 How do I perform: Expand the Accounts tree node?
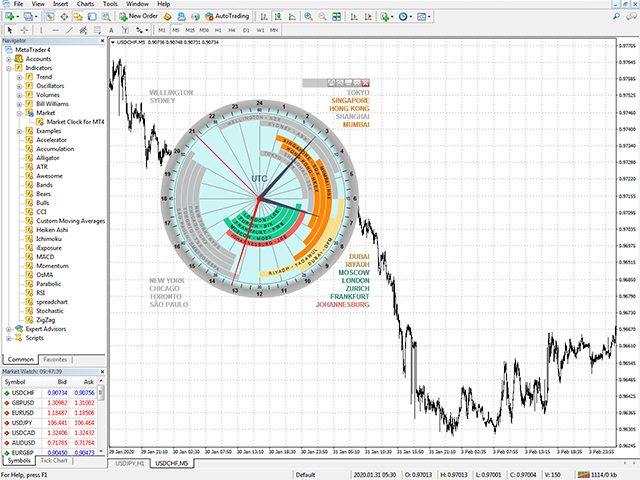(9, 59)
